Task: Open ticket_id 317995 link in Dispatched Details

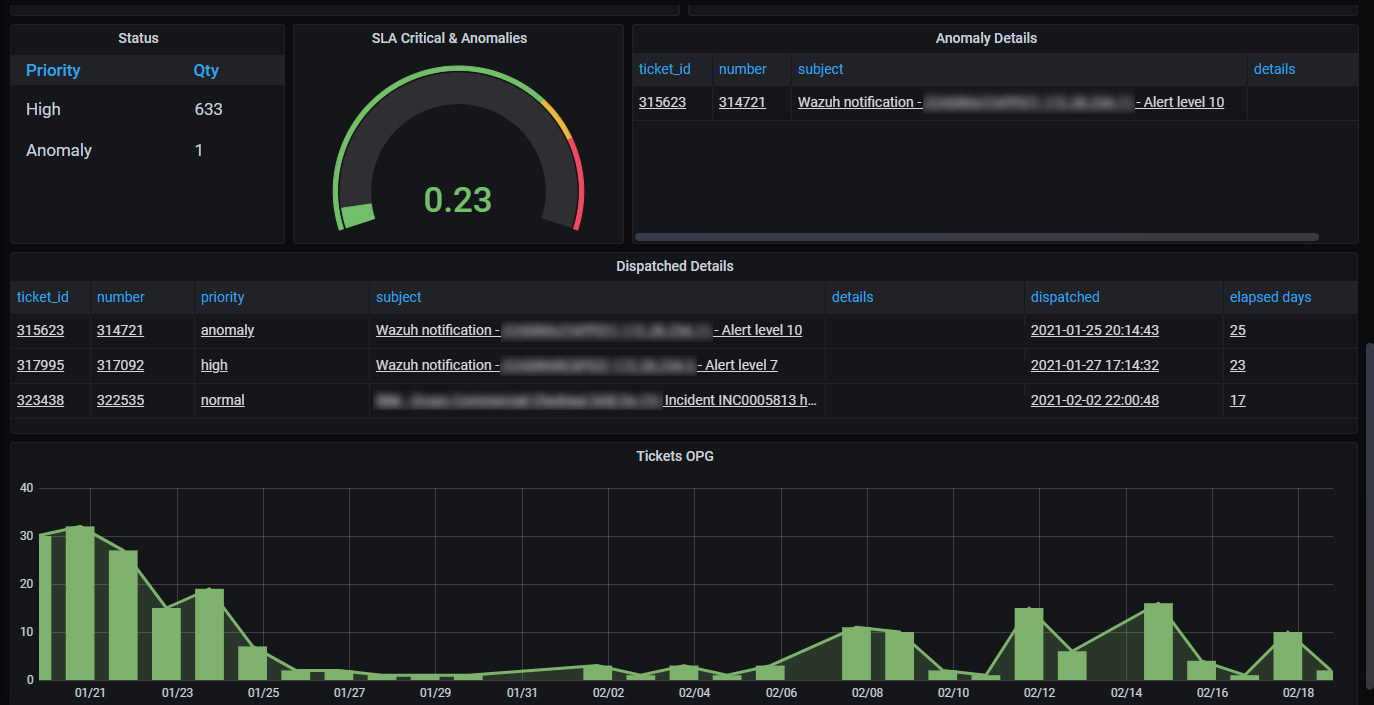Action: coord(40,365)
